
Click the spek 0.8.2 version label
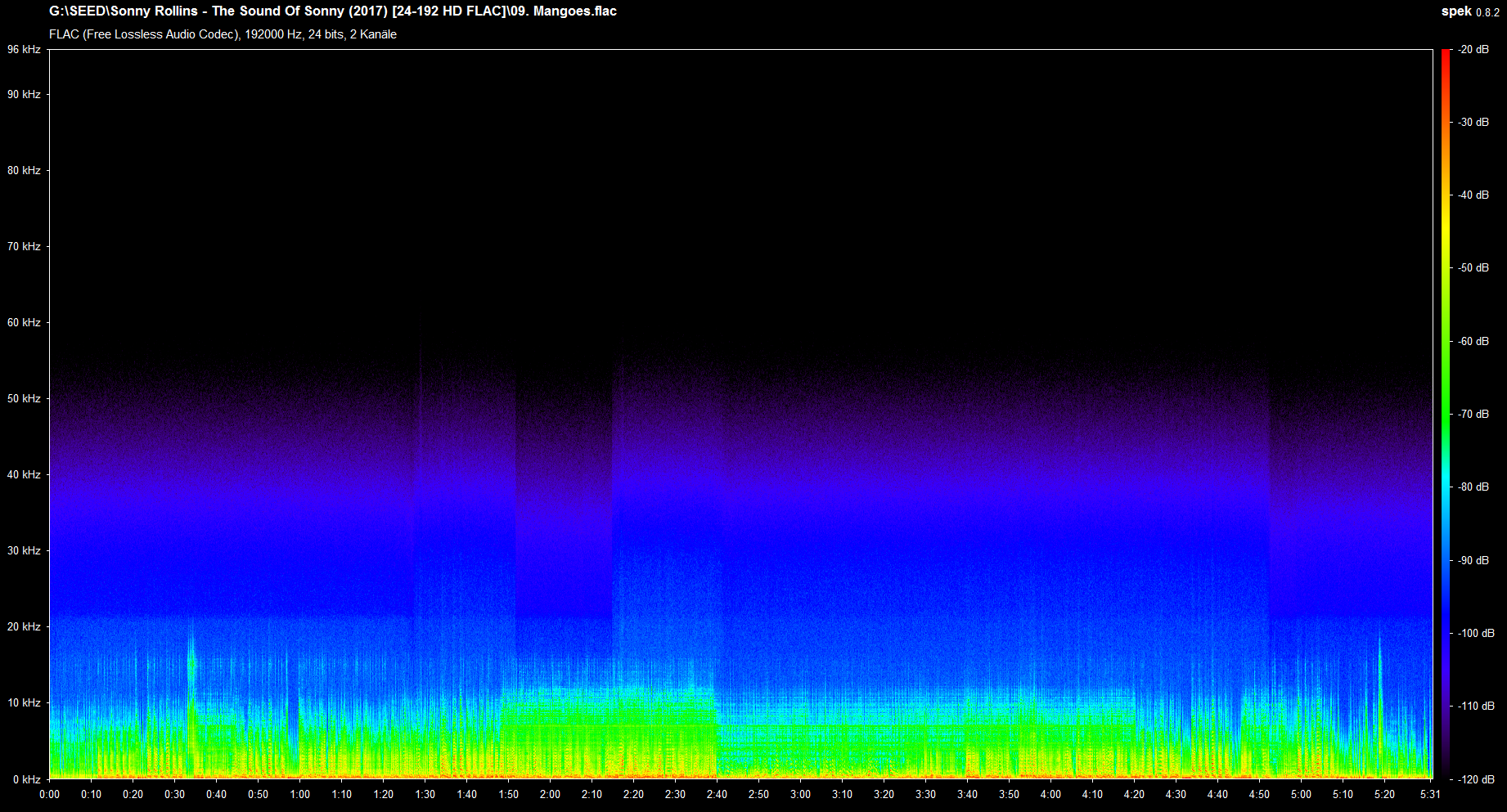[x=1469, y=11]
